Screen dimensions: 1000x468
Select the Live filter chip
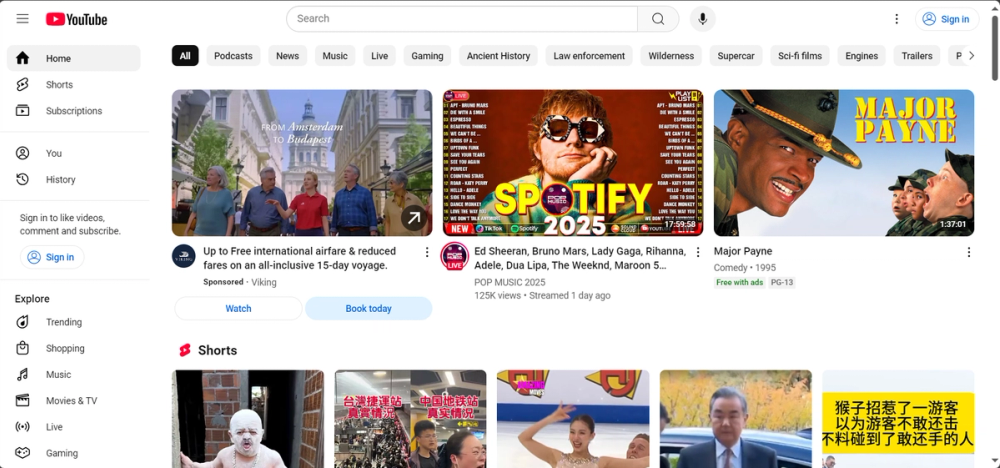tap(379, 55)
